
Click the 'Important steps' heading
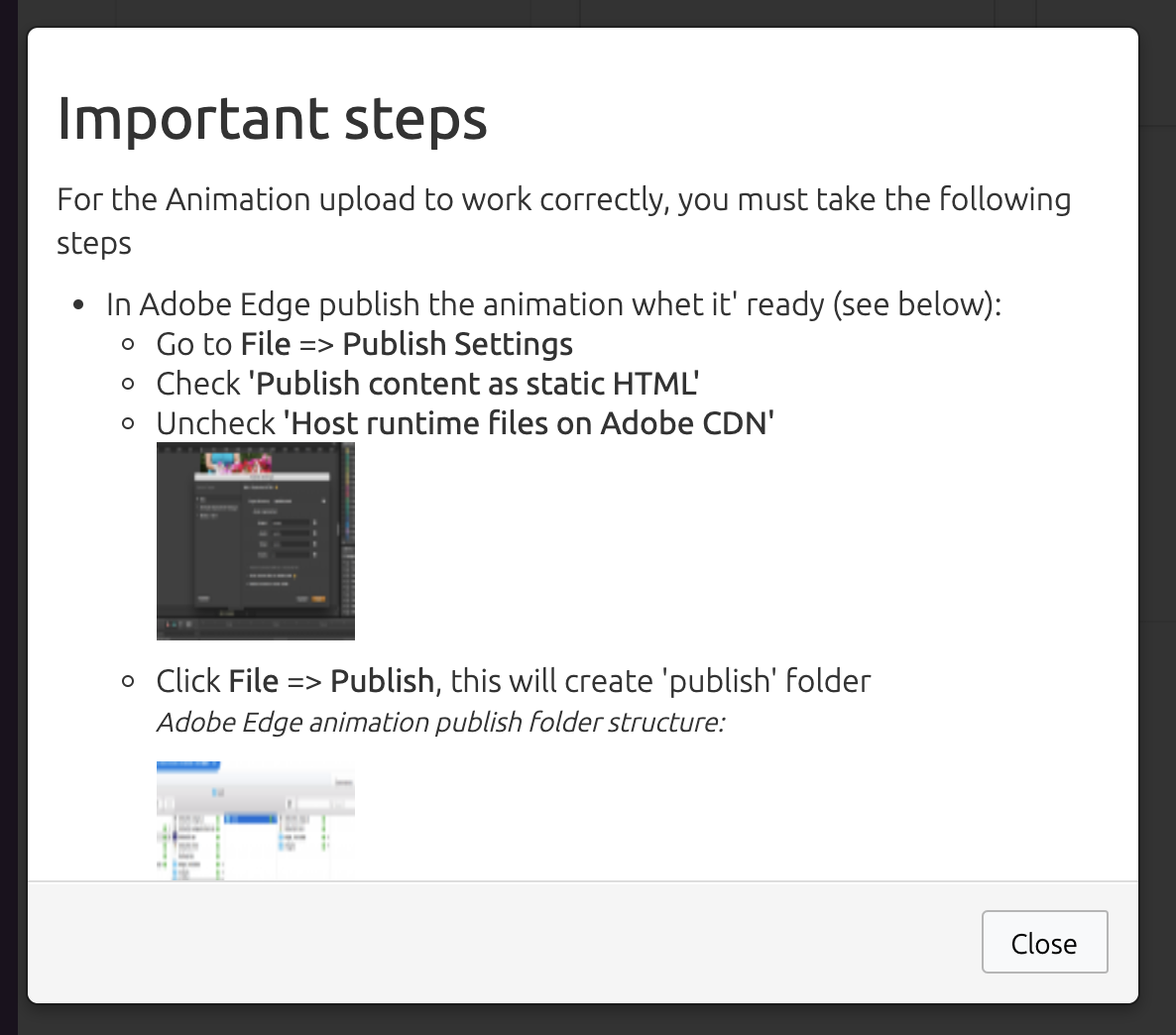tap(272, 119)
